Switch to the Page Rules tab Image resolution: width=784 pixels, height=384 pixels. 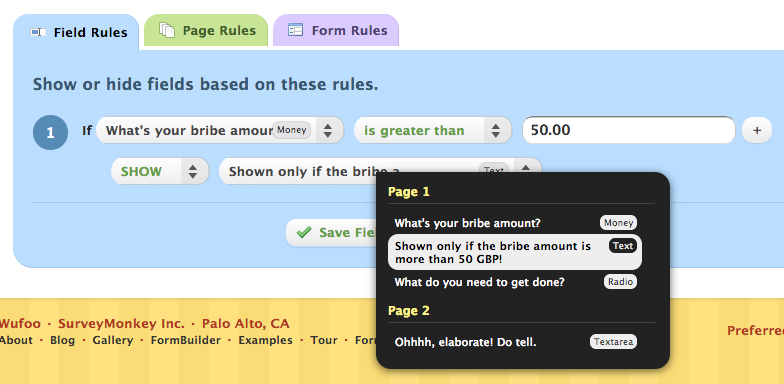206,30
